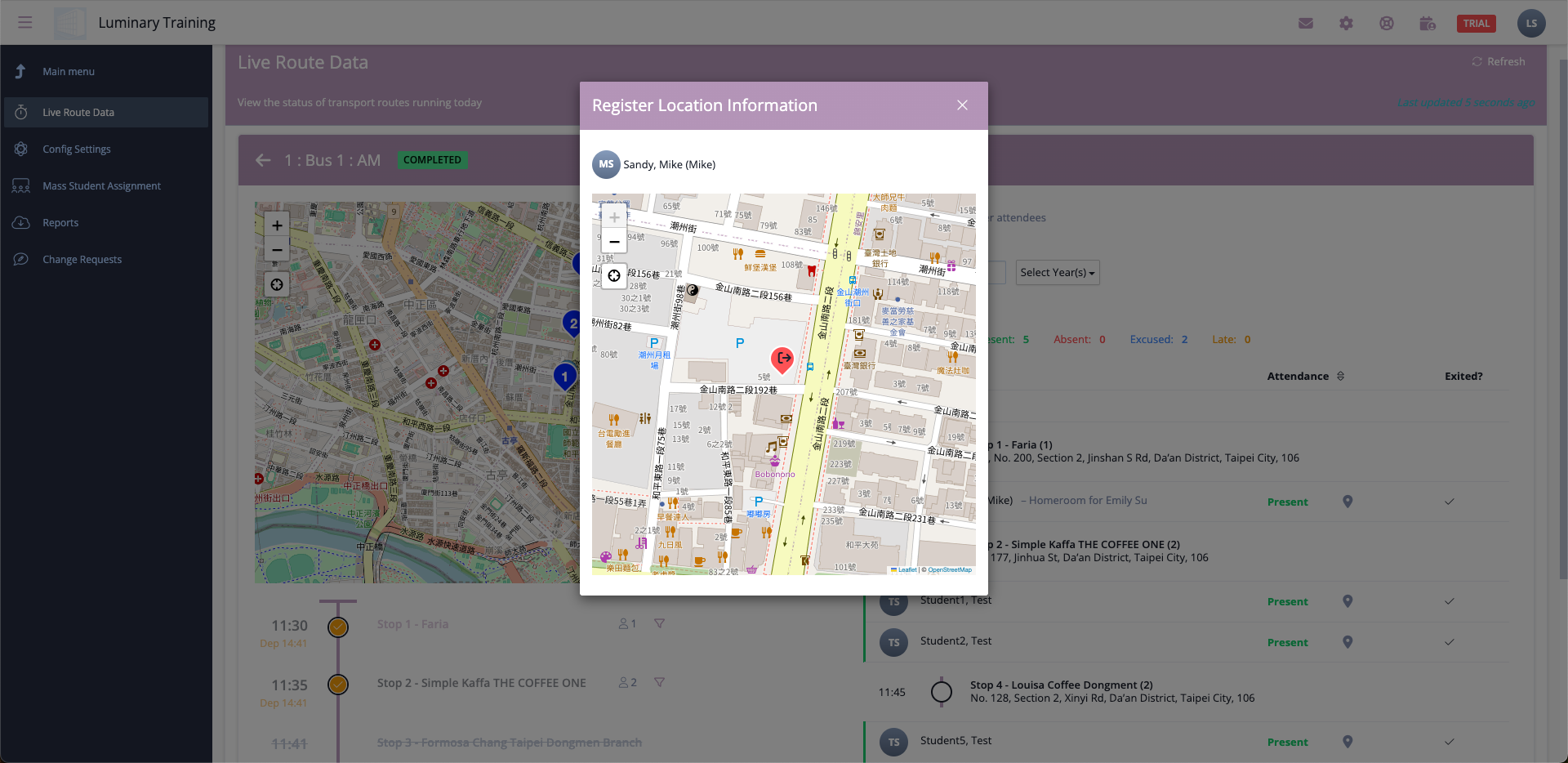Open the settings gear in top bar

pyautogui.click(x=1346, y=23)
